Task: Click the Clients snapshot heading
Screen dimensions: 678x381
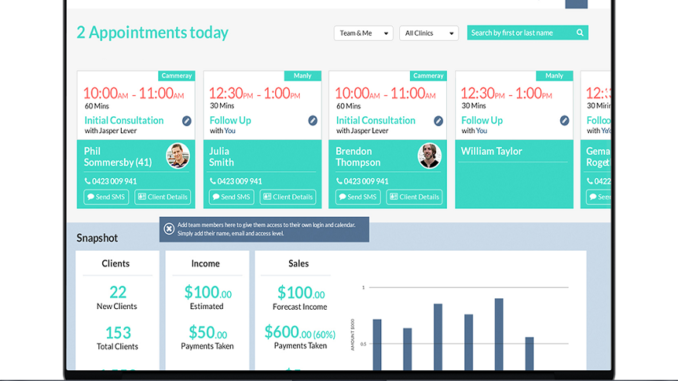Action: (115, 263)
